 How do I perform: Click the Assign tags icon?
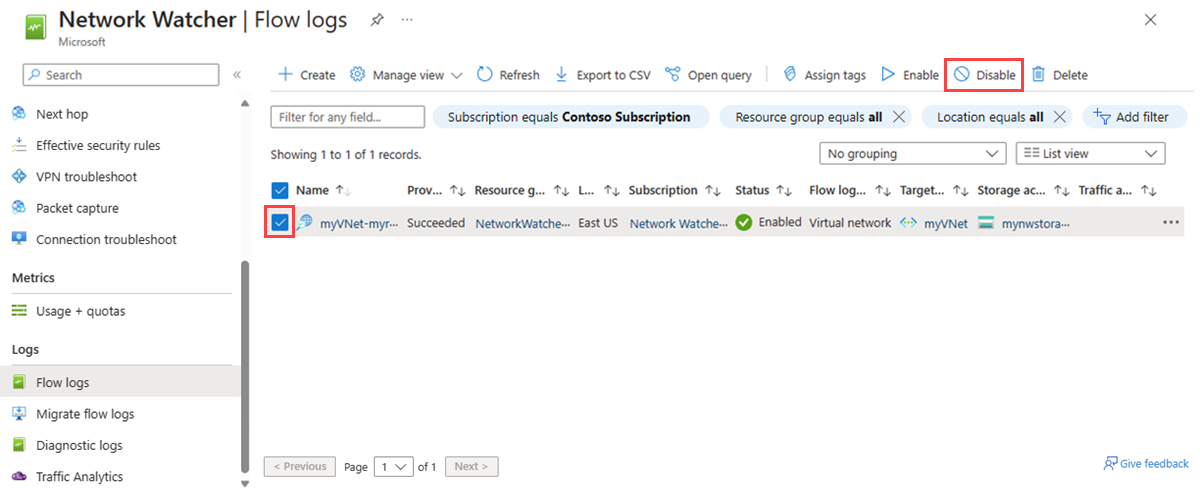[790, 75]
